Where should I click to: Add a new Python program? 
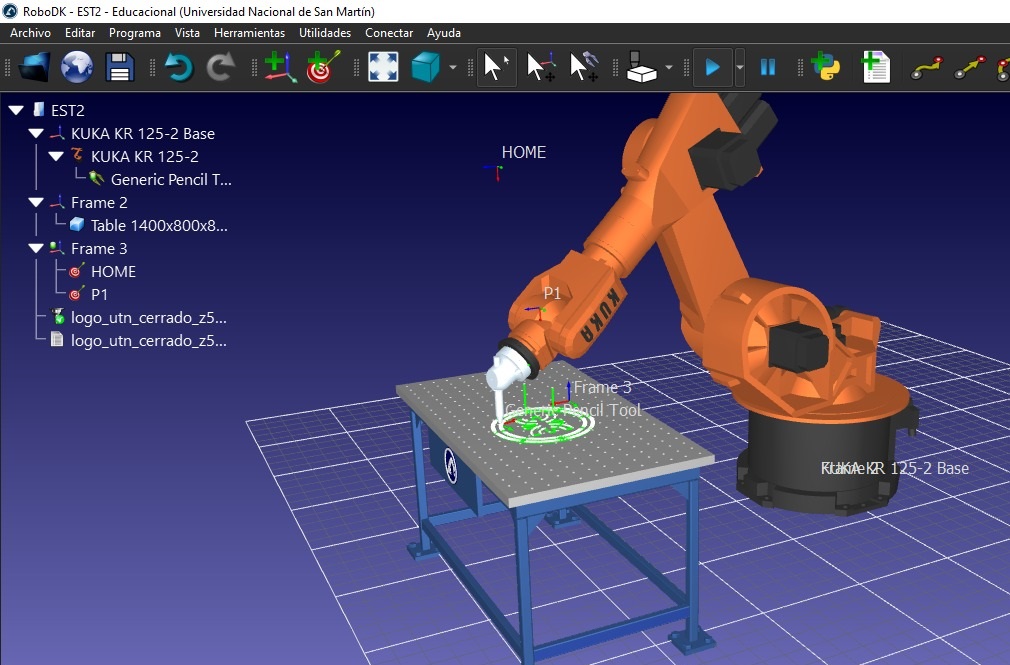click(825, 67)
